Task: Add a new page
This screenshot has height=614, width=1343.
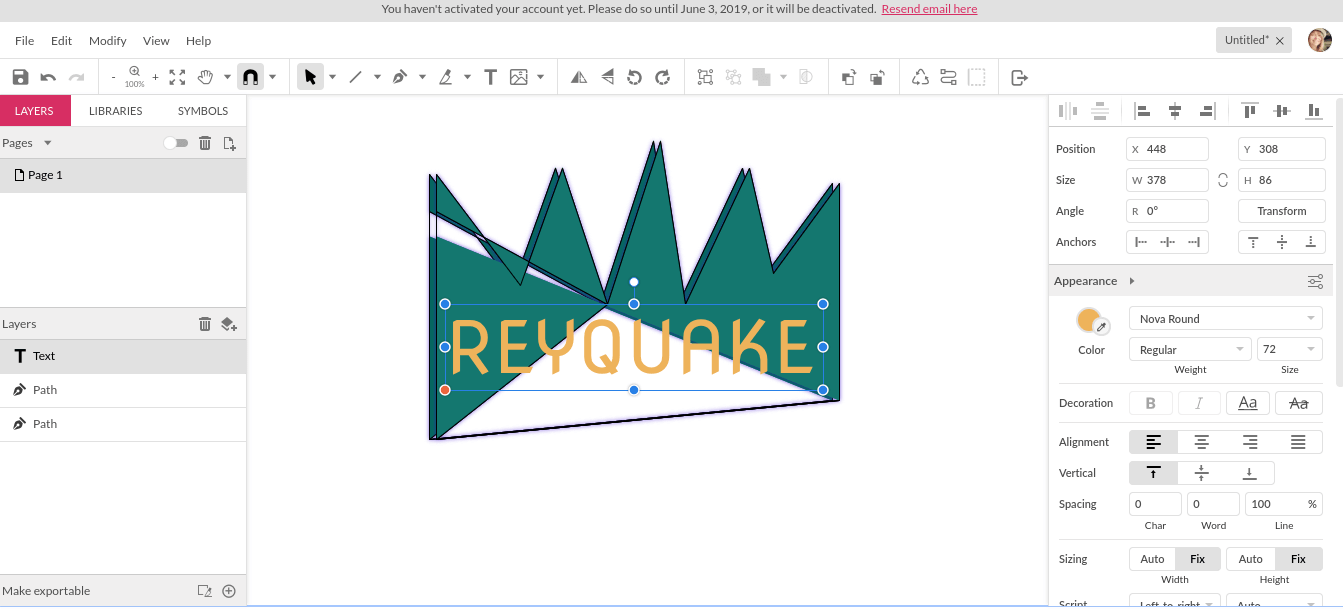Action: pos(229,143)
